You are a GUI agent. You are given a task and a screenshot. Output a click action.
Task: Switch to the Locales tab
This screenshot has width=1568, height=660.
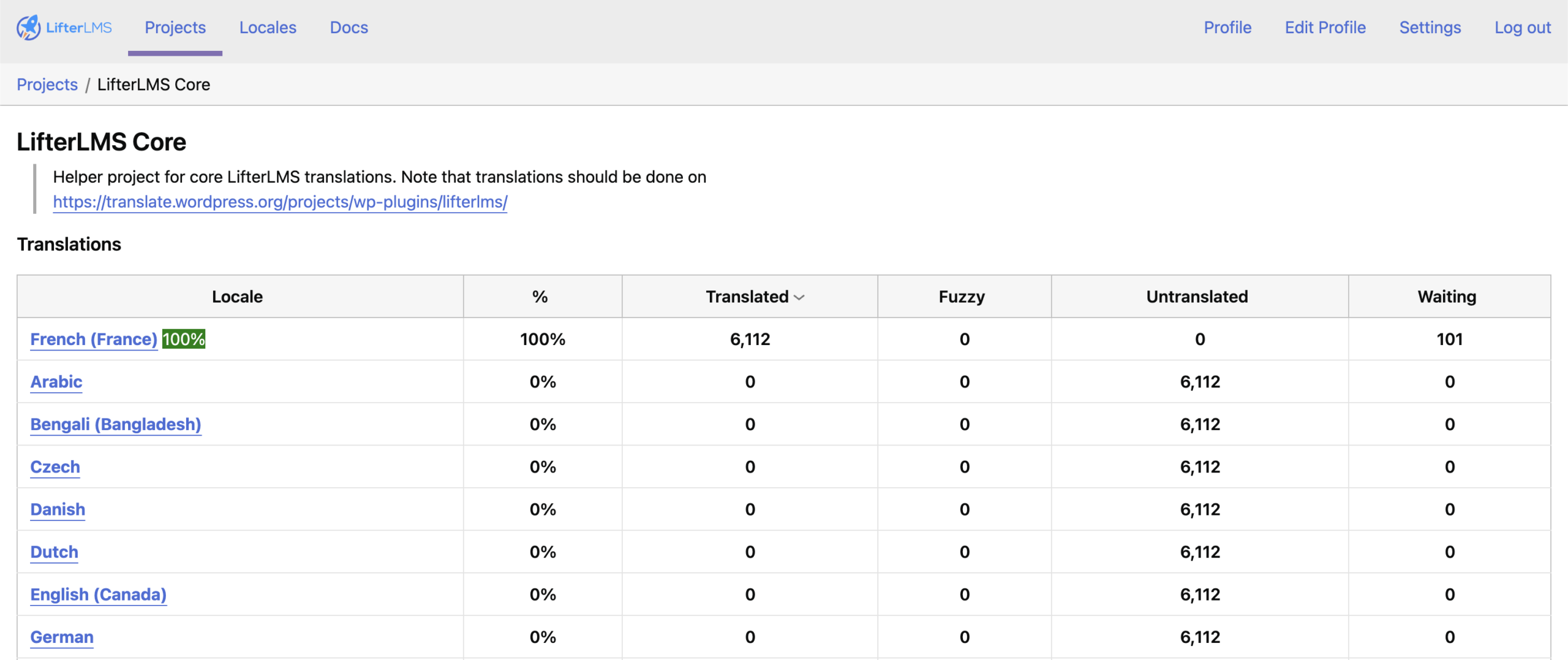pyautogui.click(x=268, y=28)
